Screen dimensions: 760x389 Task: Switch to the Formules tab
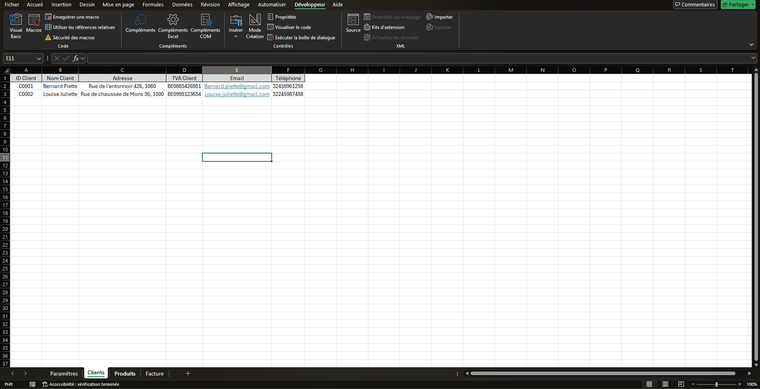(153, 4)
